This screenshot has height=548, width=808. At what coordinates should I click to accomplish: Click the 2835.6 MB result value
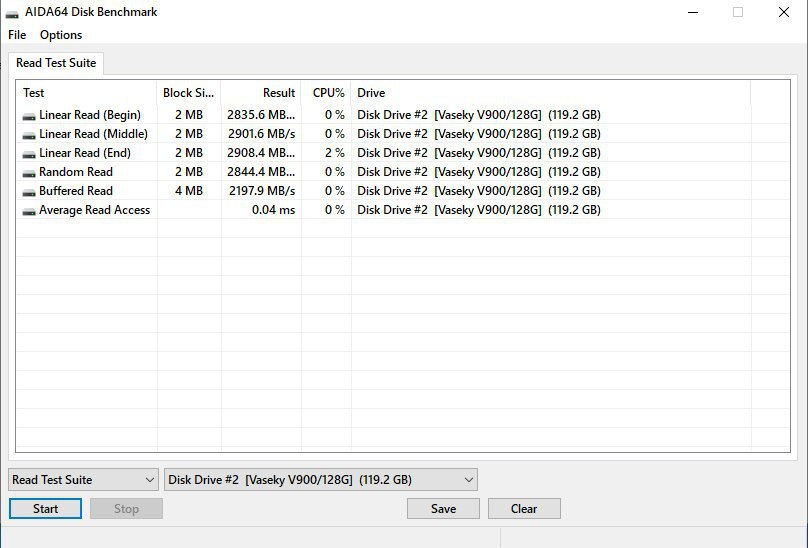[x=261, y=115]
